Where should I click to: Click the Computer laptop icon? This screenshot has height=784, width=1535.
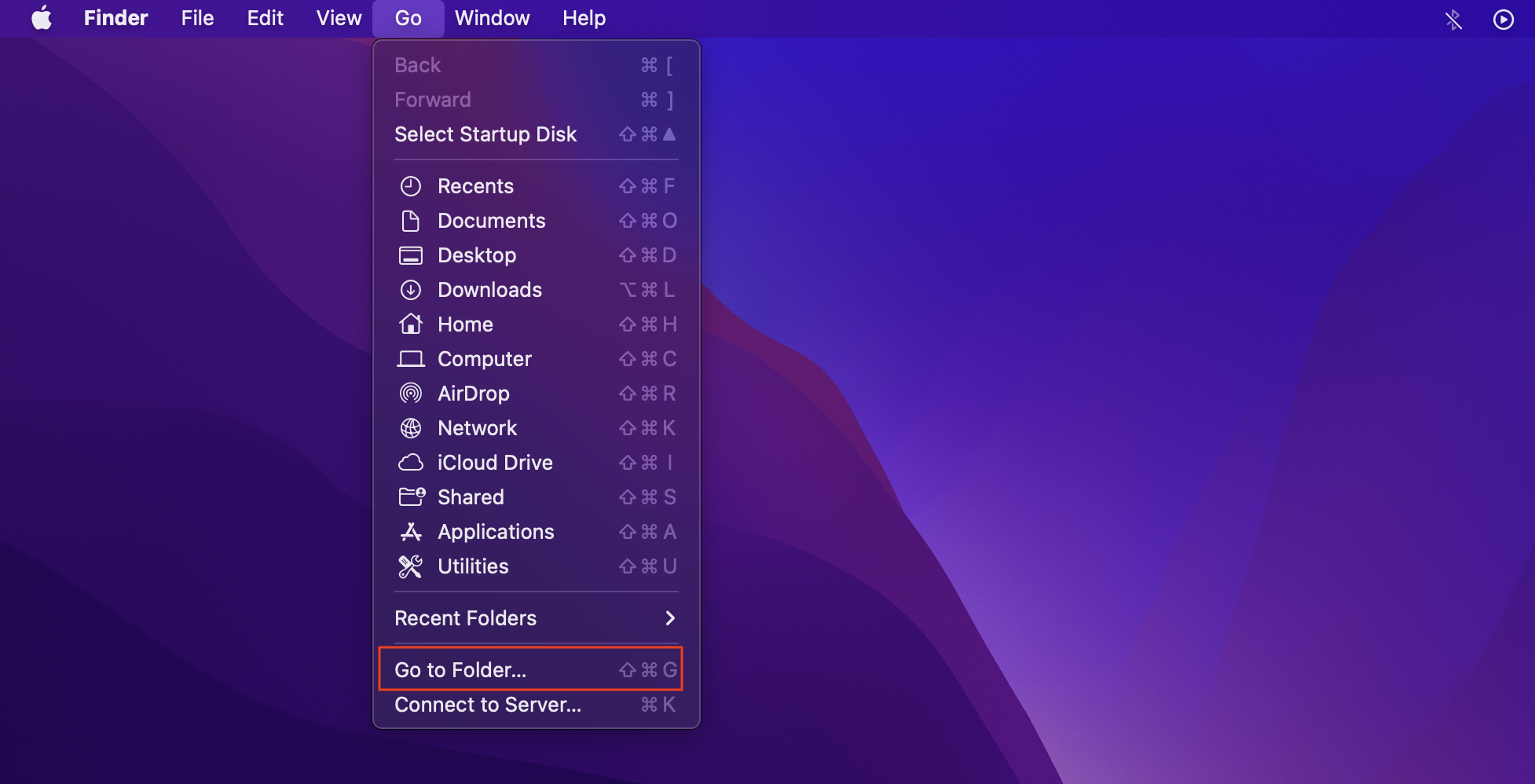click(x=411, y=359)
